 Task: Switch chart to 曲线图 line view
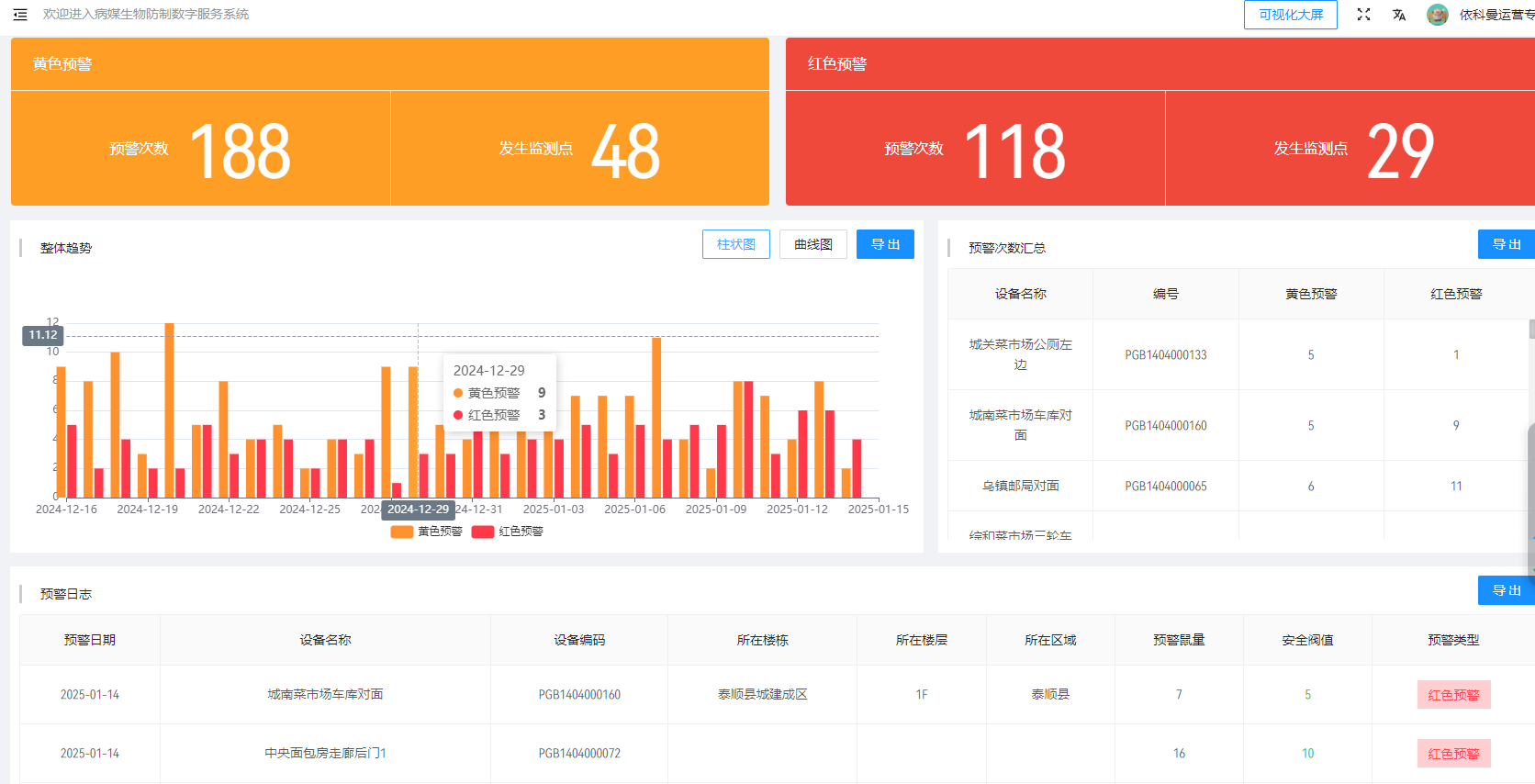(813, 244)
